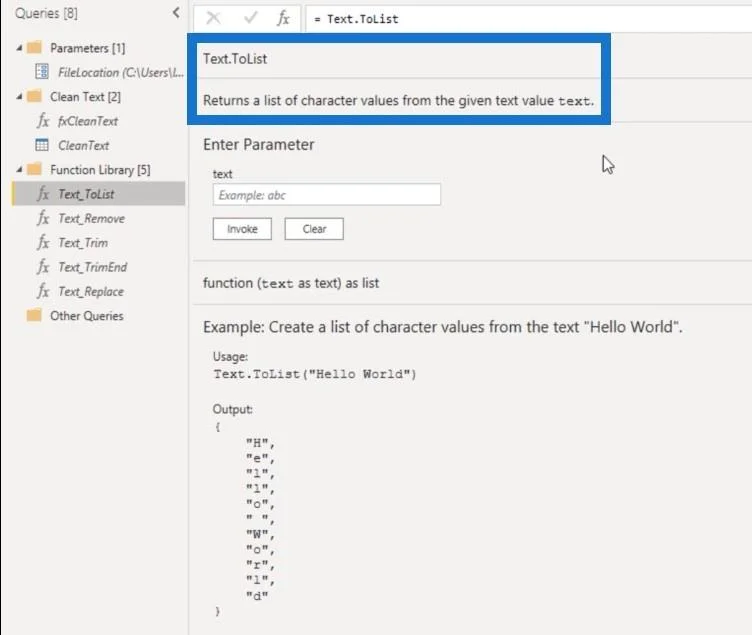The height and width of the screenshot is (635, 752).
Task: Click the Clean Text folder icon
Action: [x=34, y=96]
